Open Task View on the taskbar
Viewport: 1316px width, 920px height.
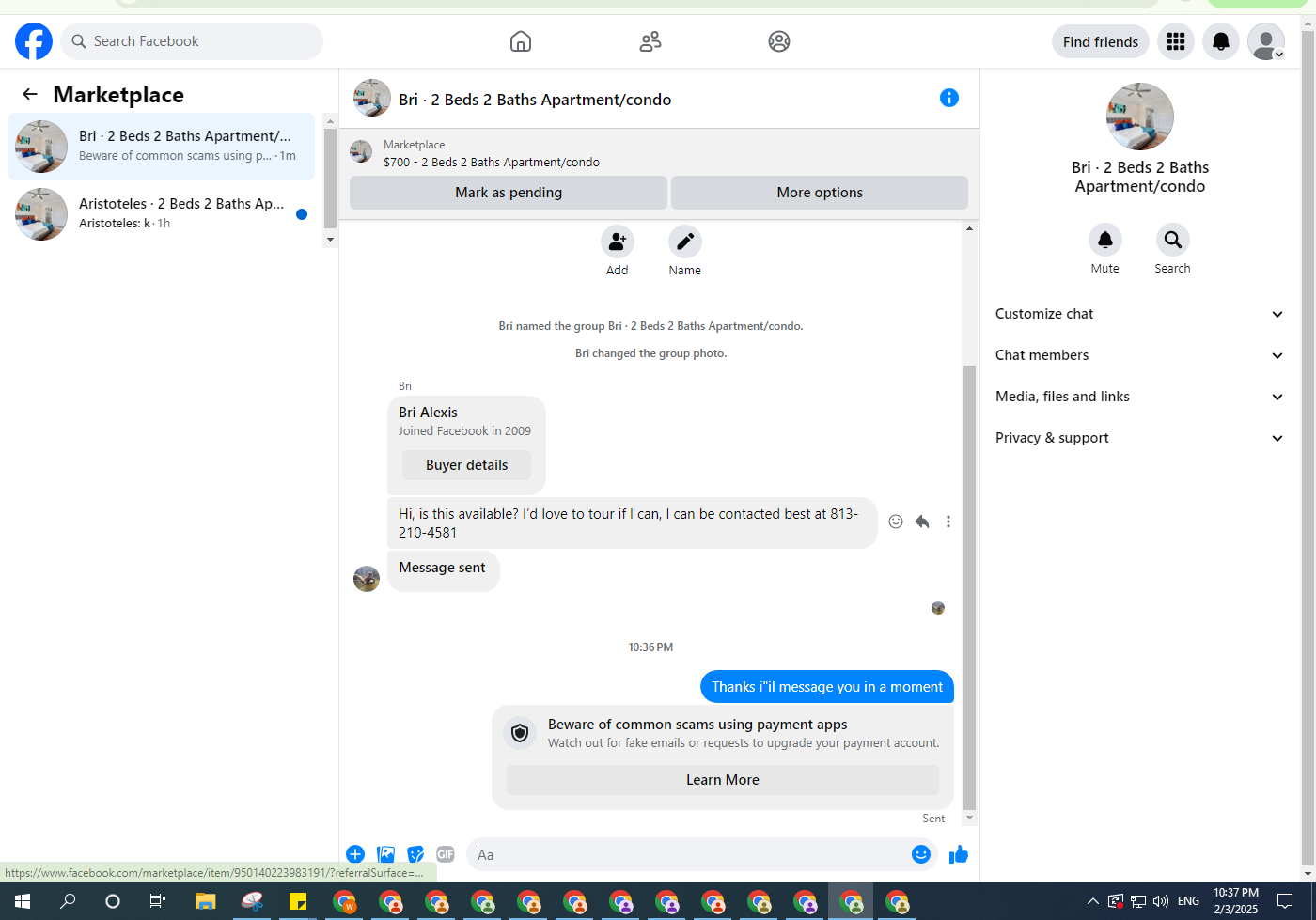[x=158, y=901]
